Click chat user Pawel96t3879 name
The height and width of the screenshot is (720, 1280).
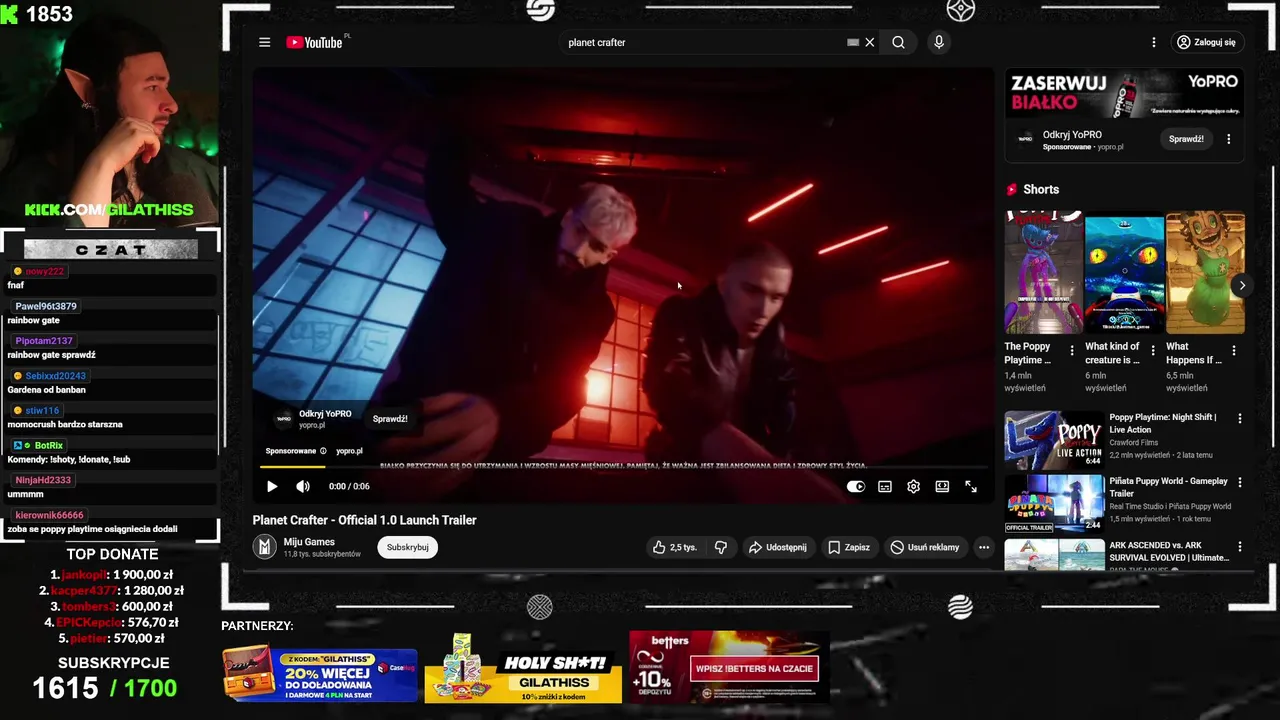46,306
